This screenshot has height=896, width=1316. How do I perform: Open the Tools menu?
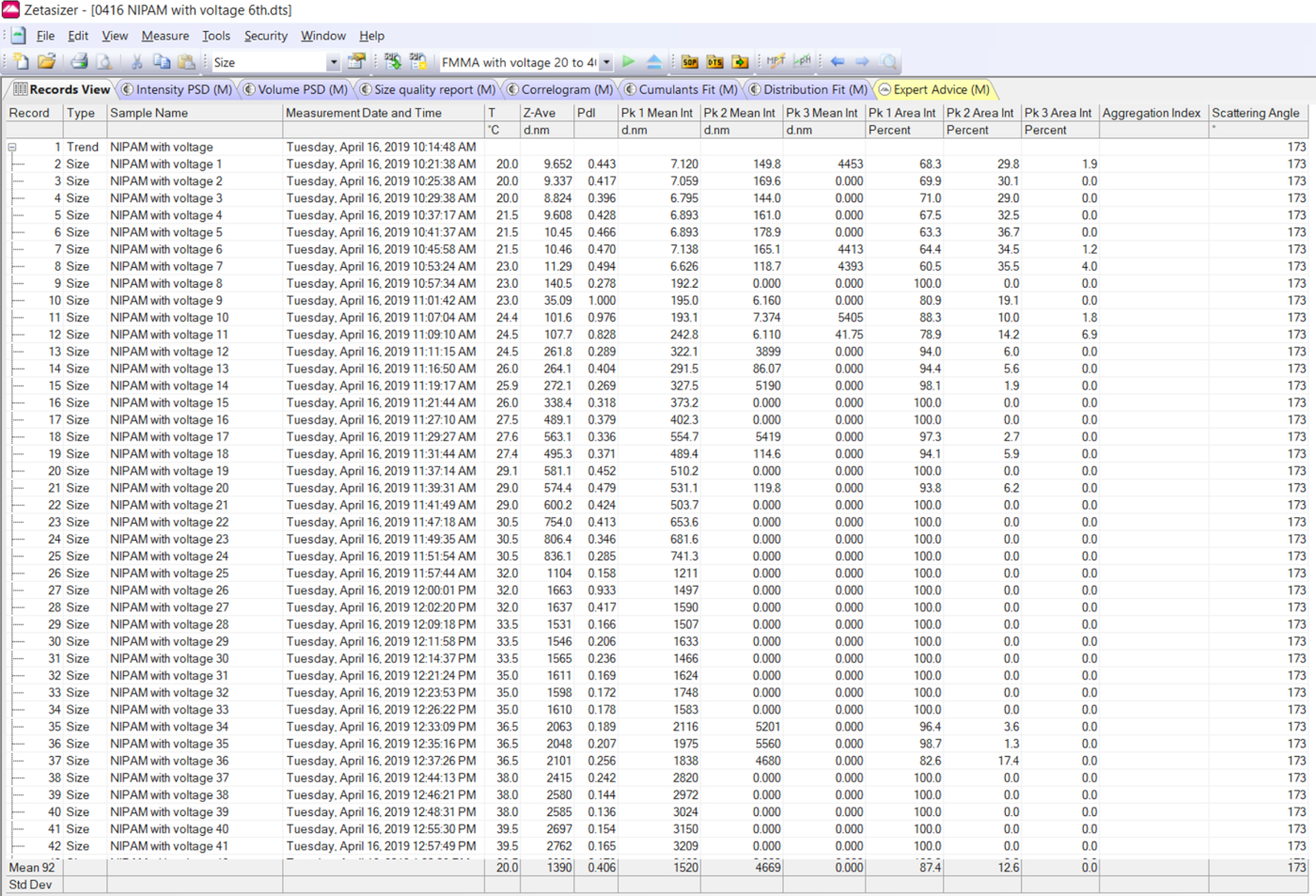pos(215,36)
